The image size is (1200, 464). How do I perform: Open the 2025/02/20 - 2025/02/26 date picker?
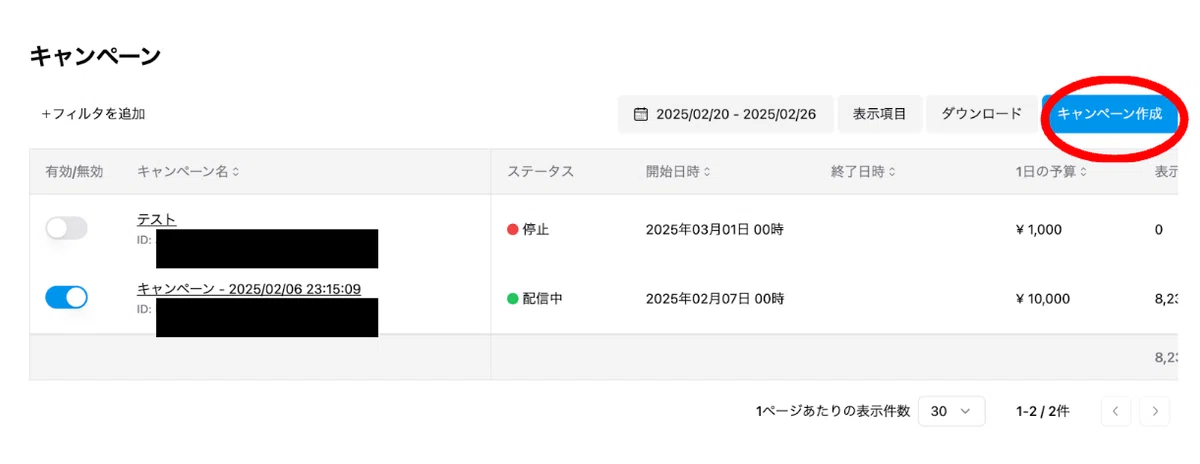[725, 114]
